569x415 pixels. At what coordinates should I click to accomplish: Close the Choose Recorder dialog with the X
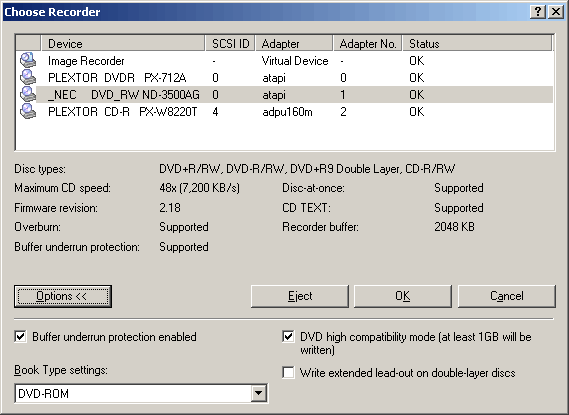(x=556, y=12)
